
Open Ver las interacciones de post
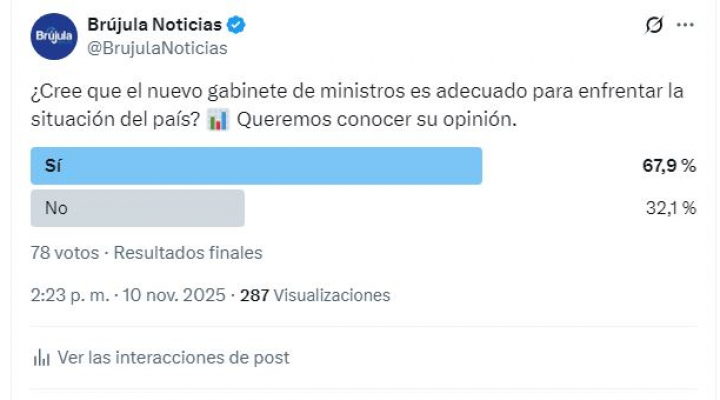(174, 357)
